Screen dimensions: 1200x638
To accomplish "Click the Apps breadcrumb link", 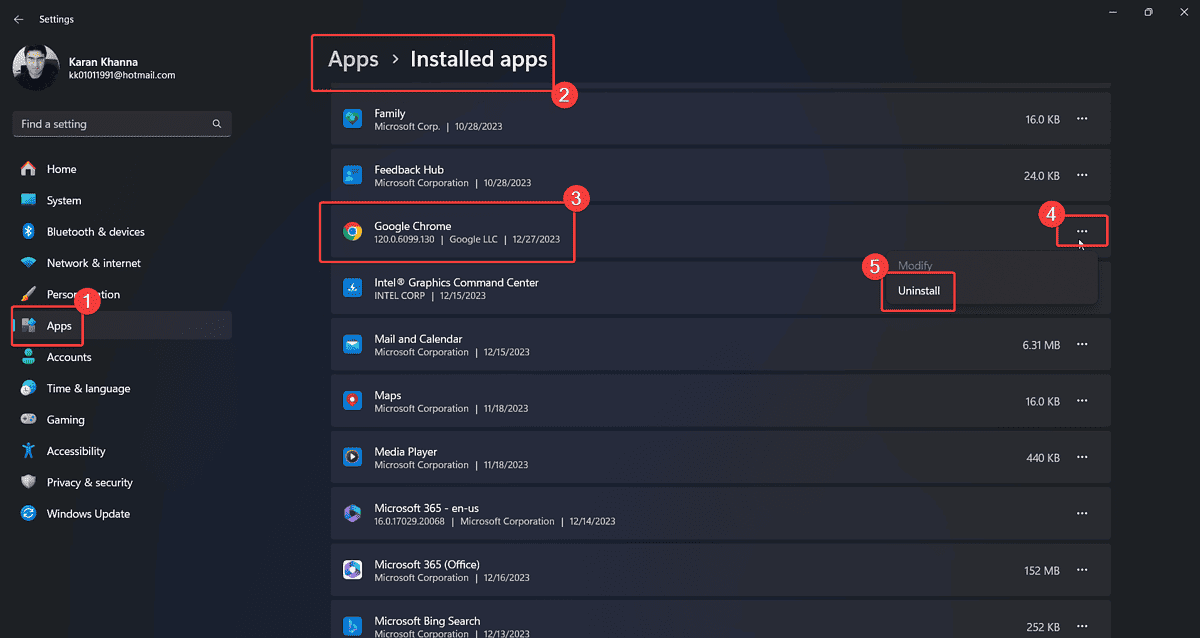I will pos(353,59).
